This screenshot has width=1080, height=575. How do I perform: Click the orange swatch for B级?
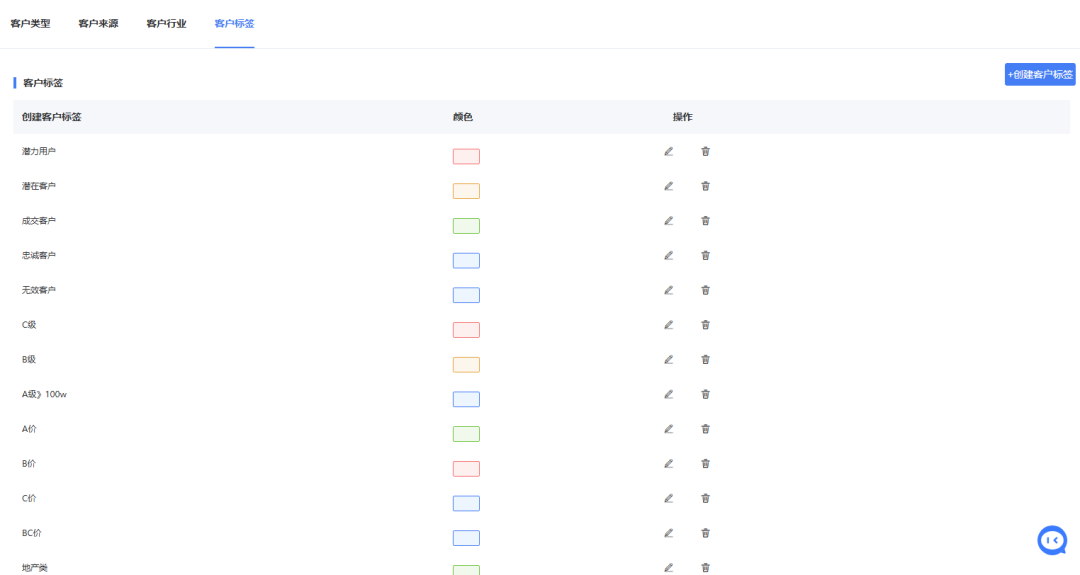pyautogui.click(x=466, y=364)
